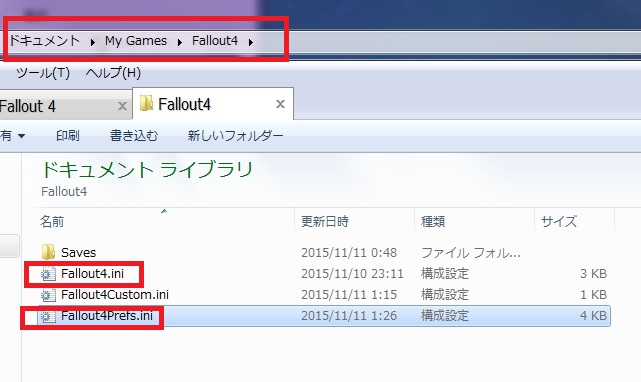The height and width of the screenshot is (382, 641).
Task: Select the Fallout4Prefs.ini file icon
Action: pos(48,316)
